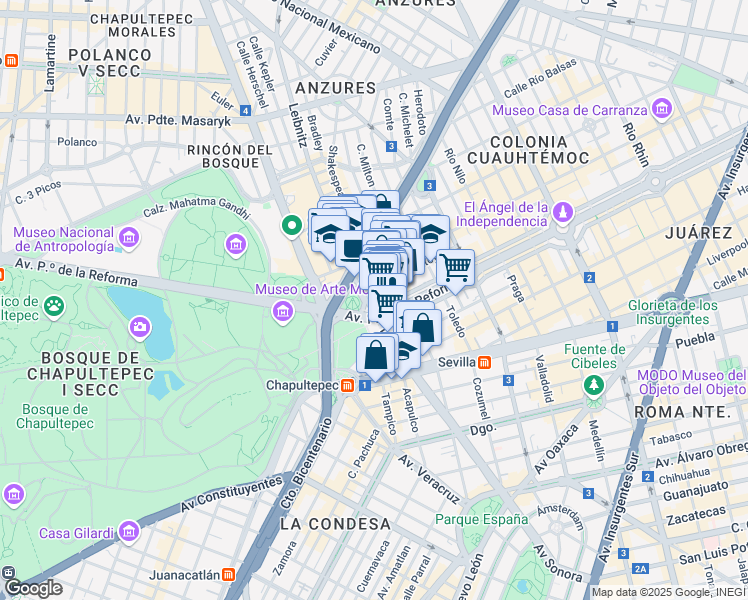Click the COLONIA CUAUHTÉMOC neighborhood label
The image size is (748, 600).
tap(529, 150)
